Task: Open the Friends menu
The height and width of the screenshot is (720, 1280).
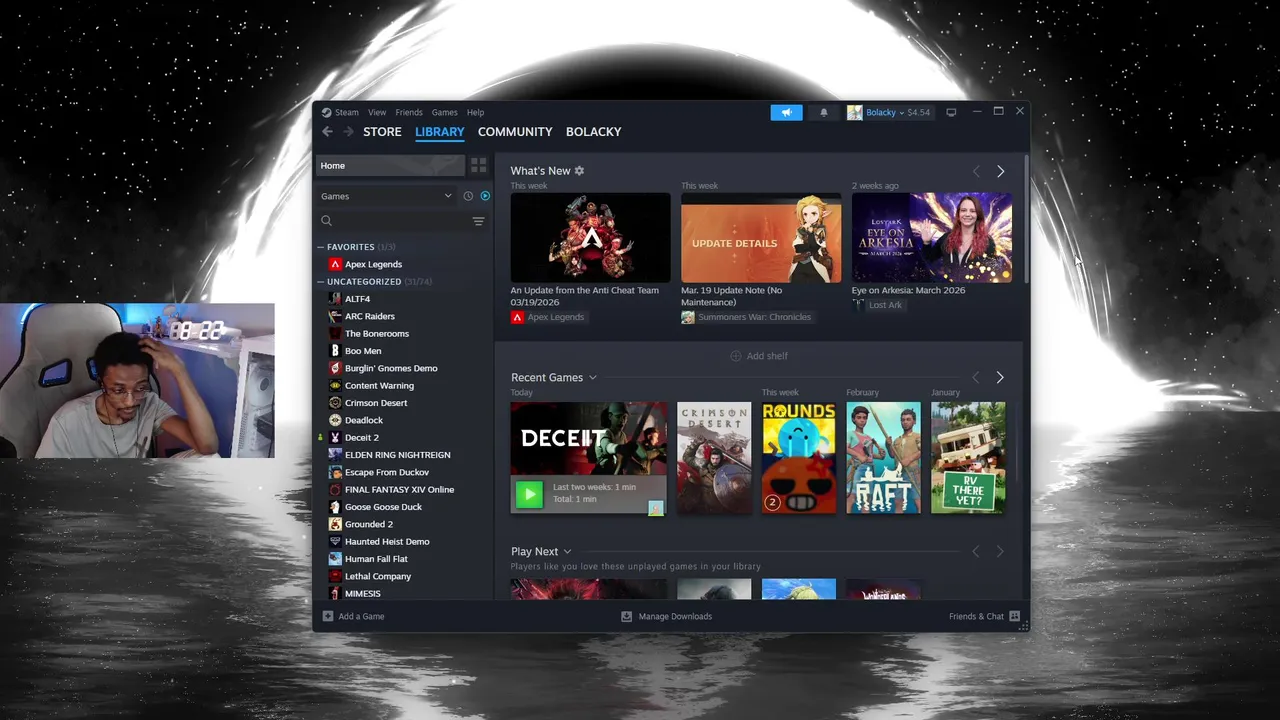Action: [x=409, y=112]
